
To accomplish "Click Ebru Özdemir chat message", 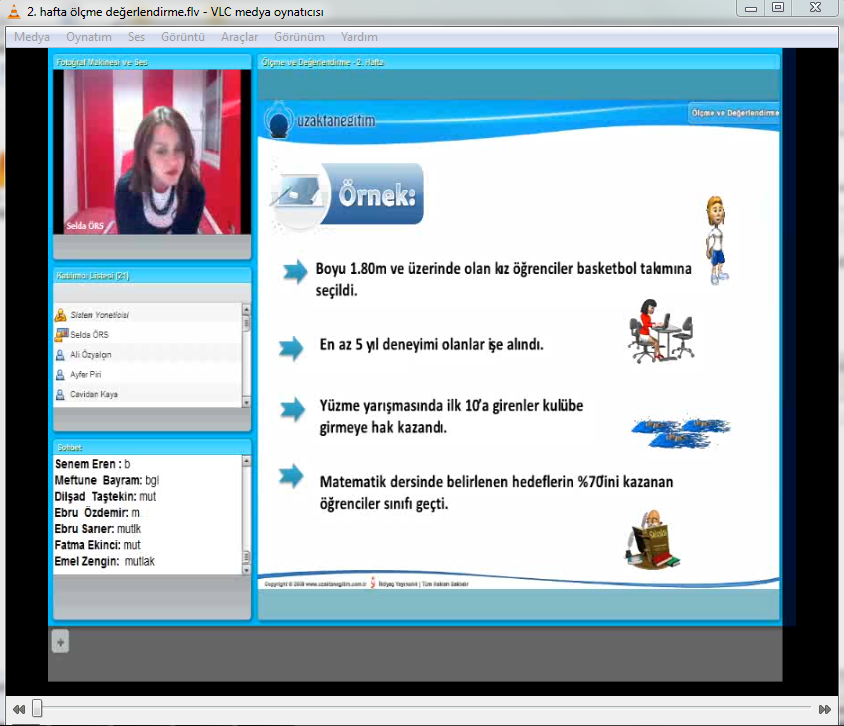I will [97, 512].
